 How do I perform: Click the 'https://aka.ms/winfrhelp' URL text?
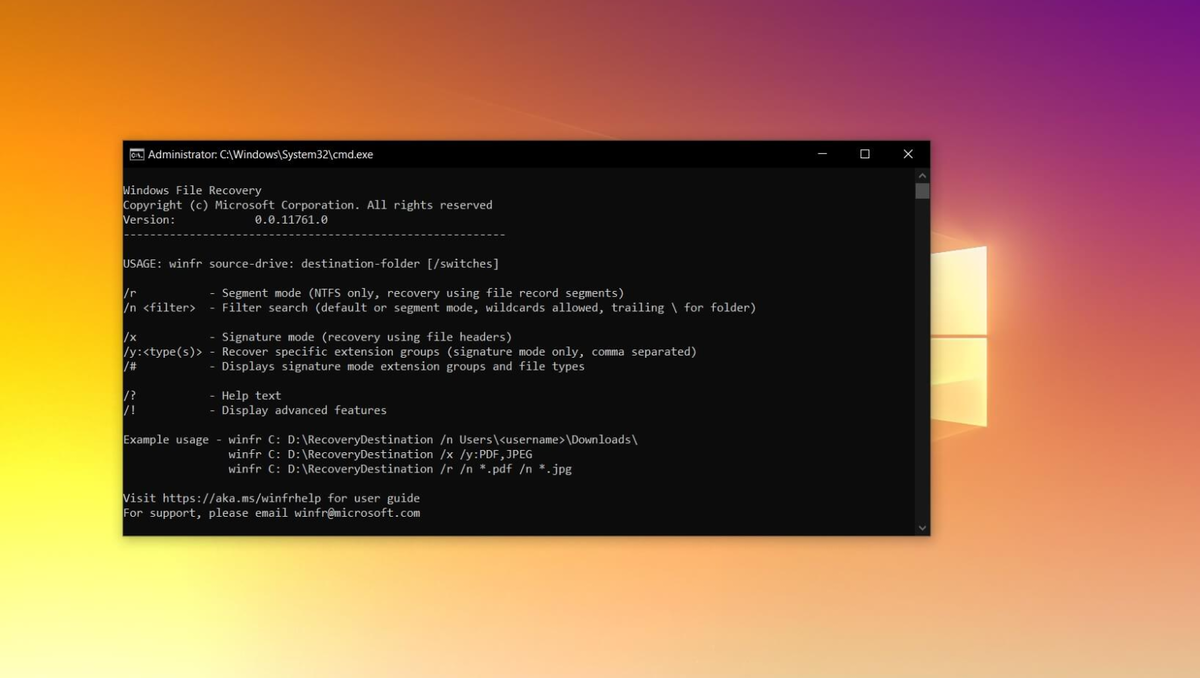[241, 498]
